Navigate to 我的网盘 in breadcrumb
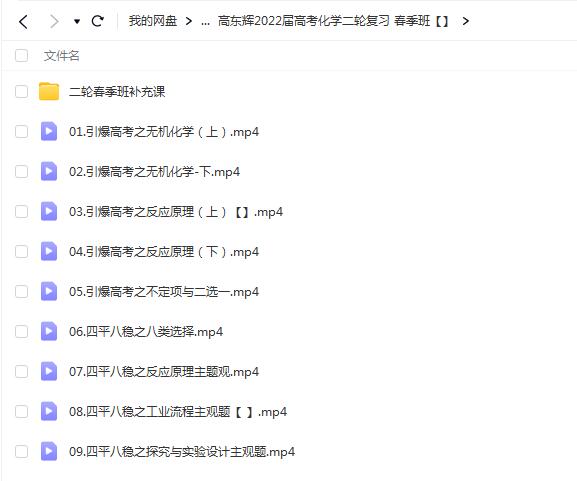The image size is (577, 481). click(153, 21)
